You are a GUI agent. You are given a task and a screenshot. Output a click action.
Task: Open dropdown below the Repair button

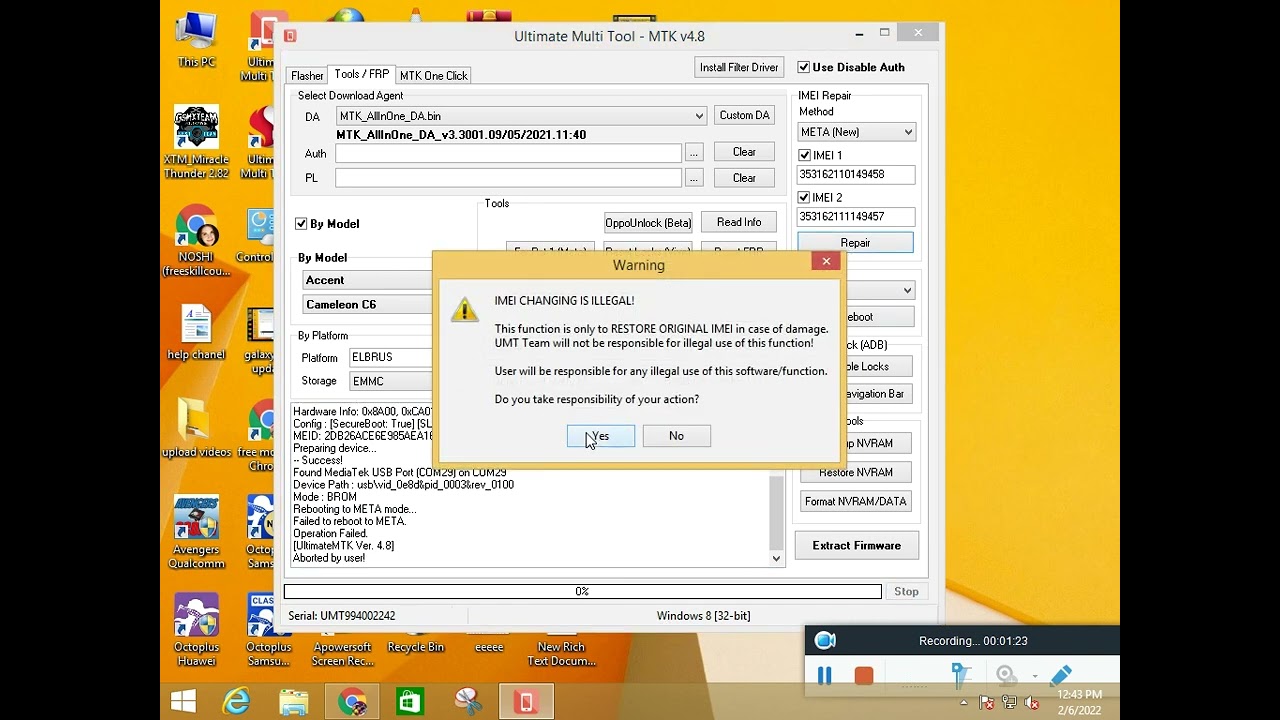pyautogui.click(x=907, y=290)
